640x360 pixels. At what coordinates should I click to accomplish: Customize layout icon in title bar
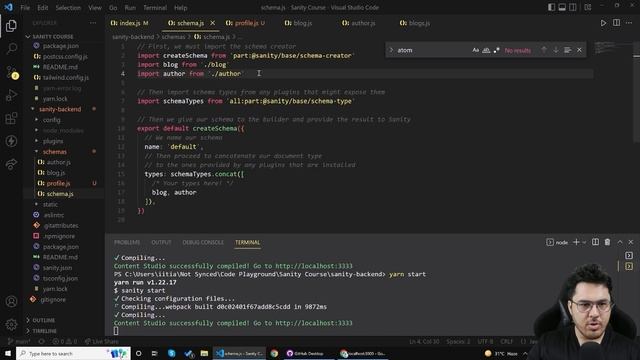(x=587, y=7)
